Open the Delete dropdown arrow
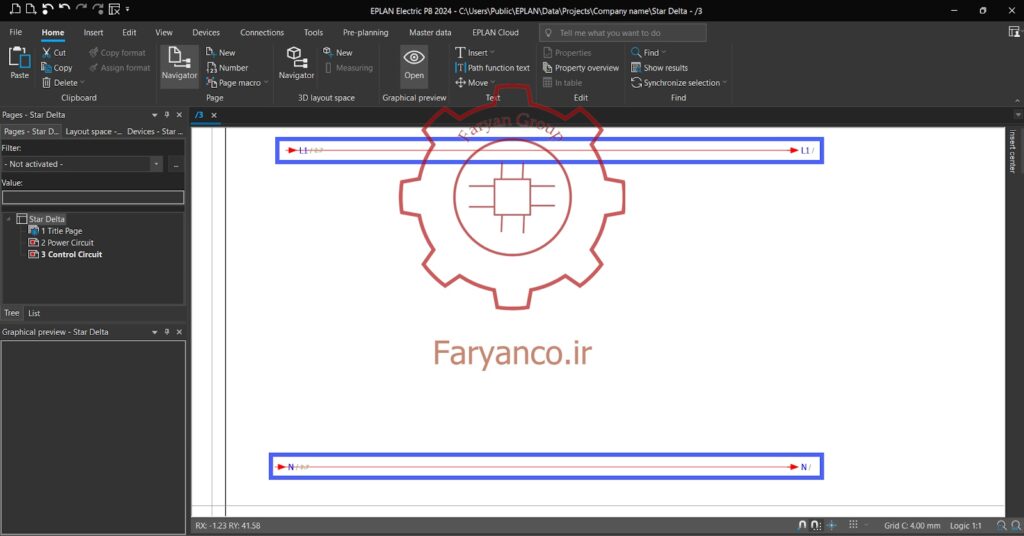 (x=82, y=83)
